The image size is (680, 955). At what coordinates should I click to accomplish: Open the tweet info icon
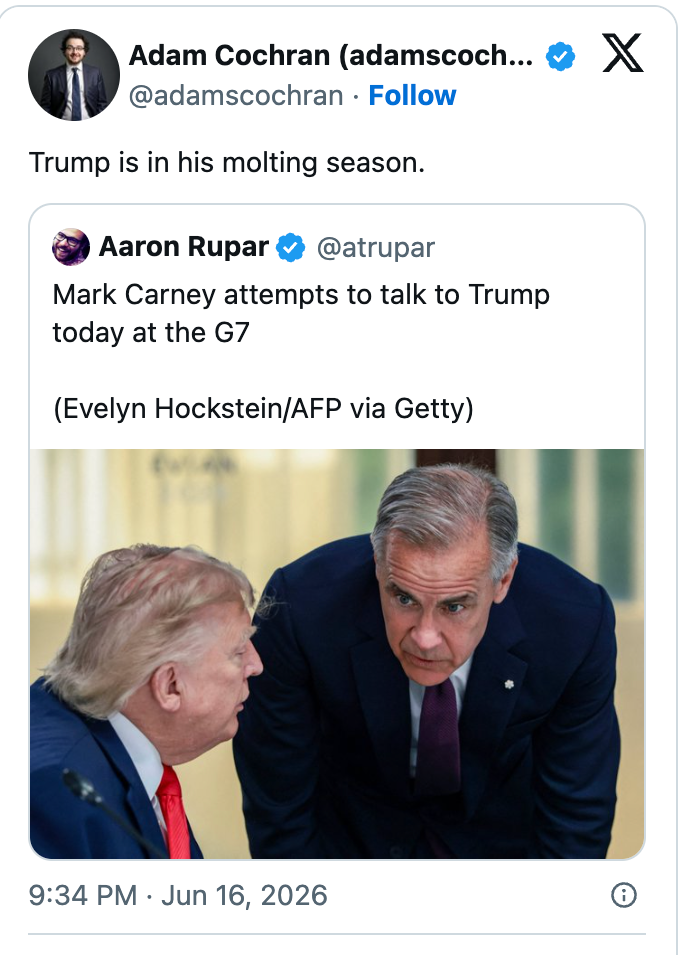pyautogui.click(x=623, y=895)
